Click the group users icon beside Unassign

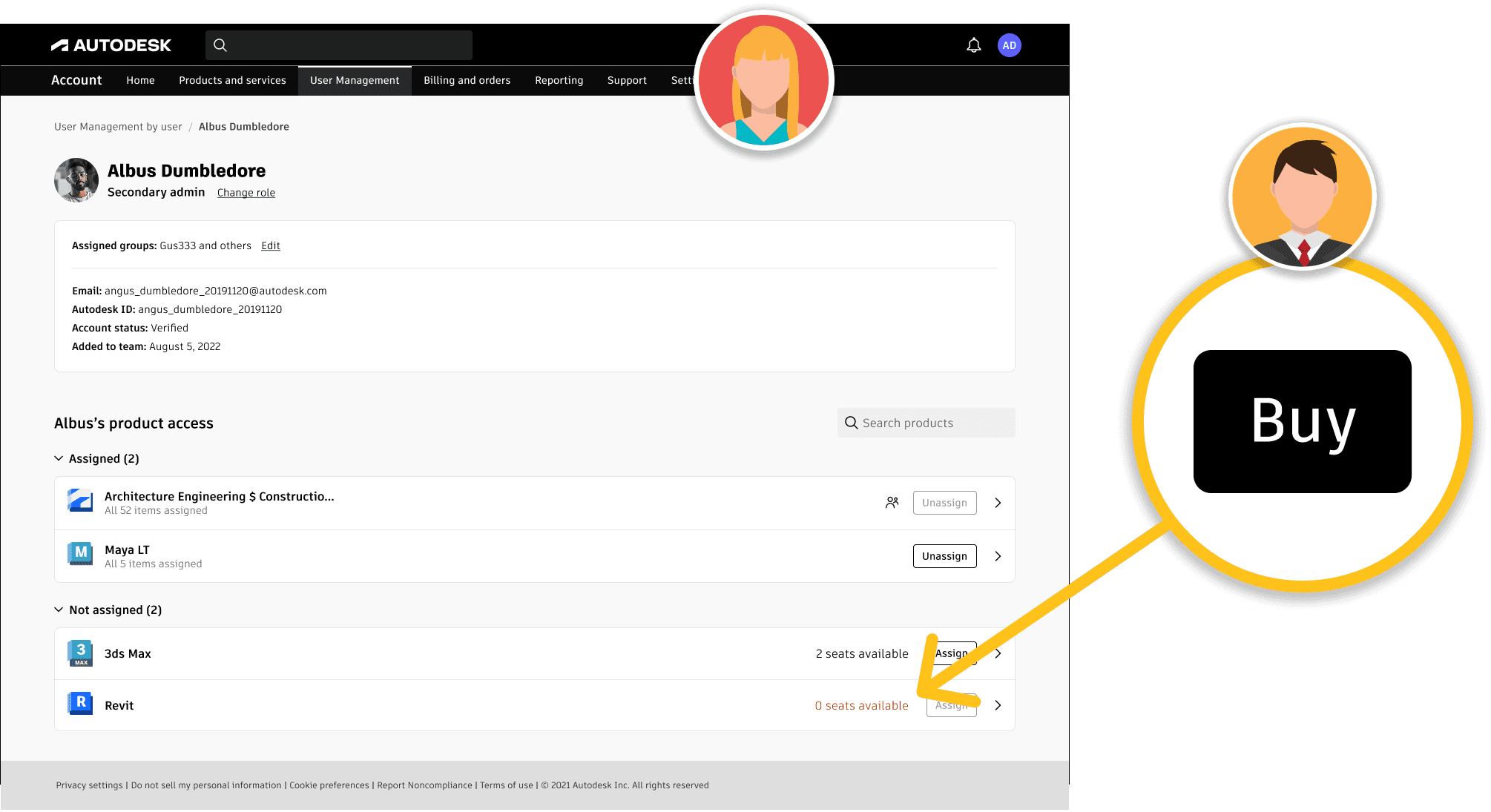coord(892,503)
